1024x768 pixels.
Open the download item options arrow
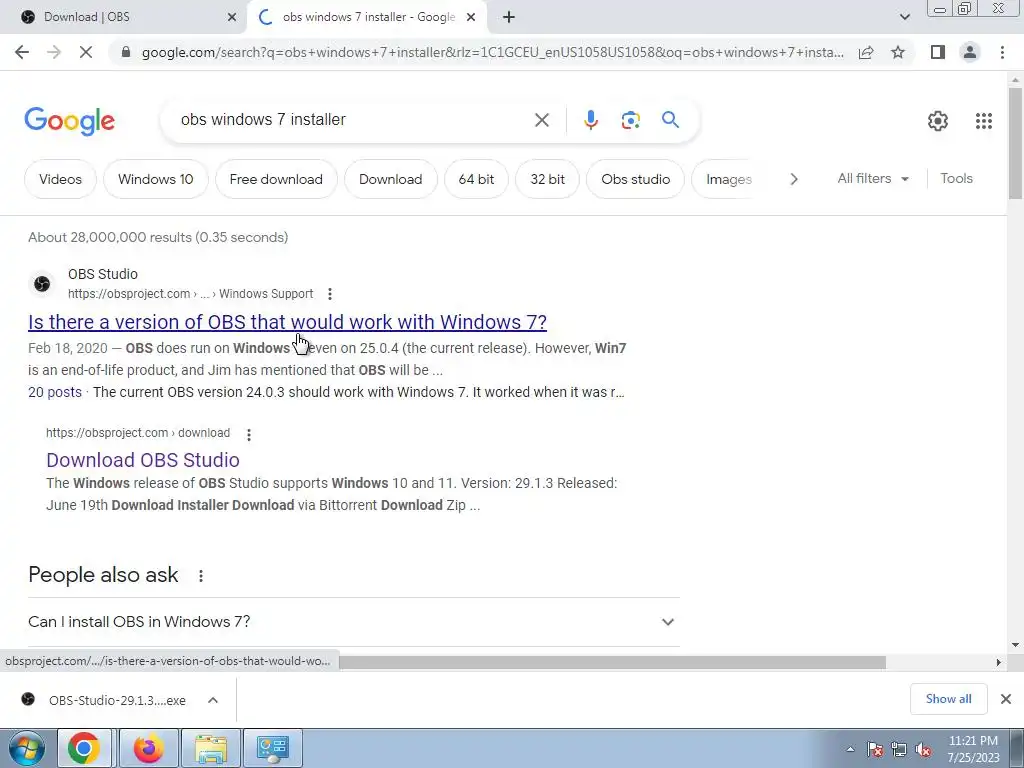(x=213, y=700)
